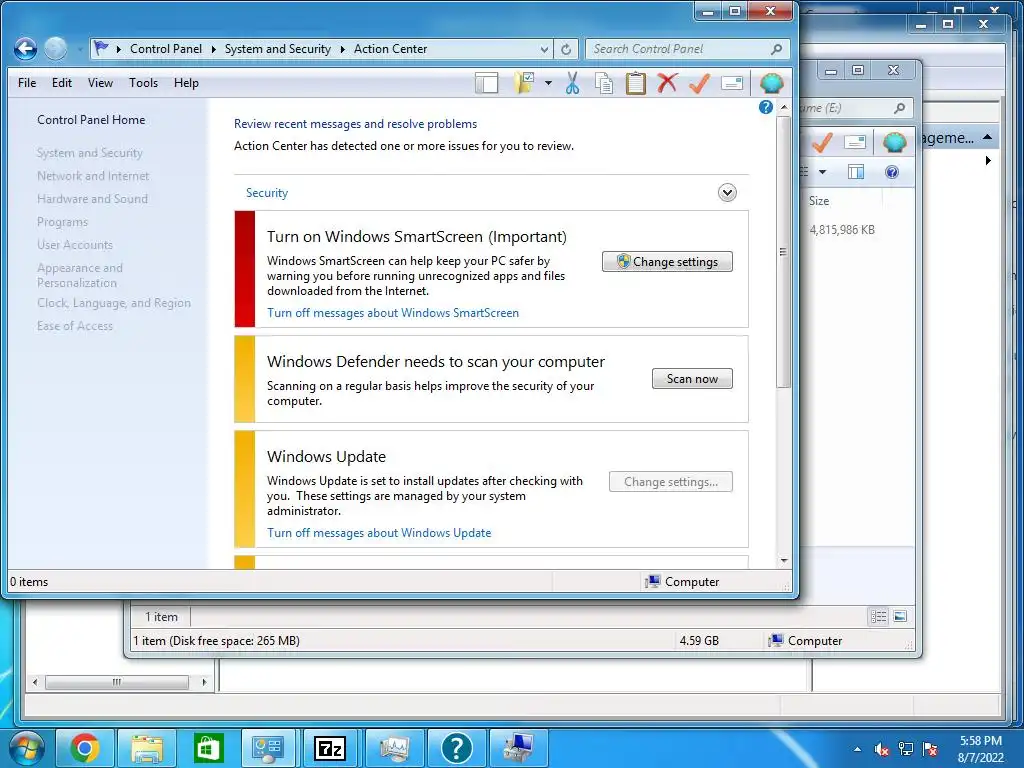Click the seashell icon in the E: drive window
The width and height of the screenshot is (1024, 768).
894,142
